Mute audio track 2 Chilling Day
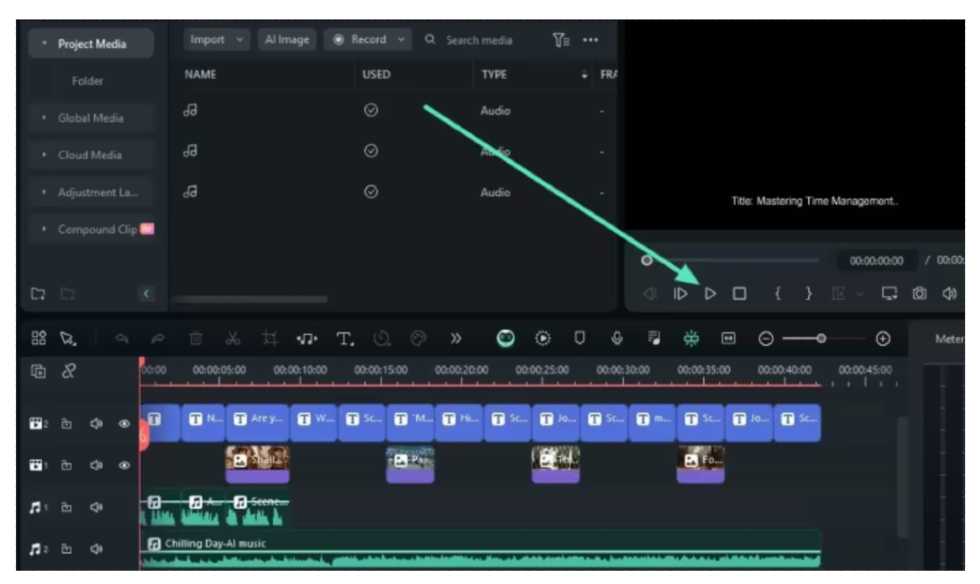 tap(97, 548)
